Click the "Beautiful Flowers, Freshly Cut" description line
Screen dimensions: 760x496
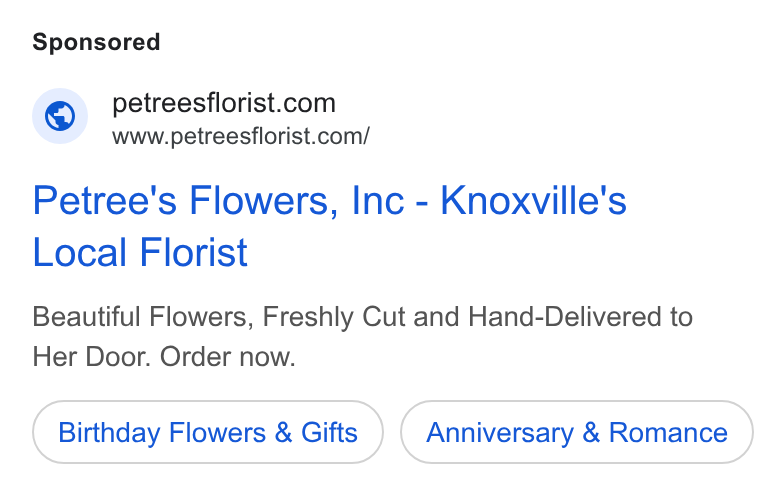[x=363, y=317]
